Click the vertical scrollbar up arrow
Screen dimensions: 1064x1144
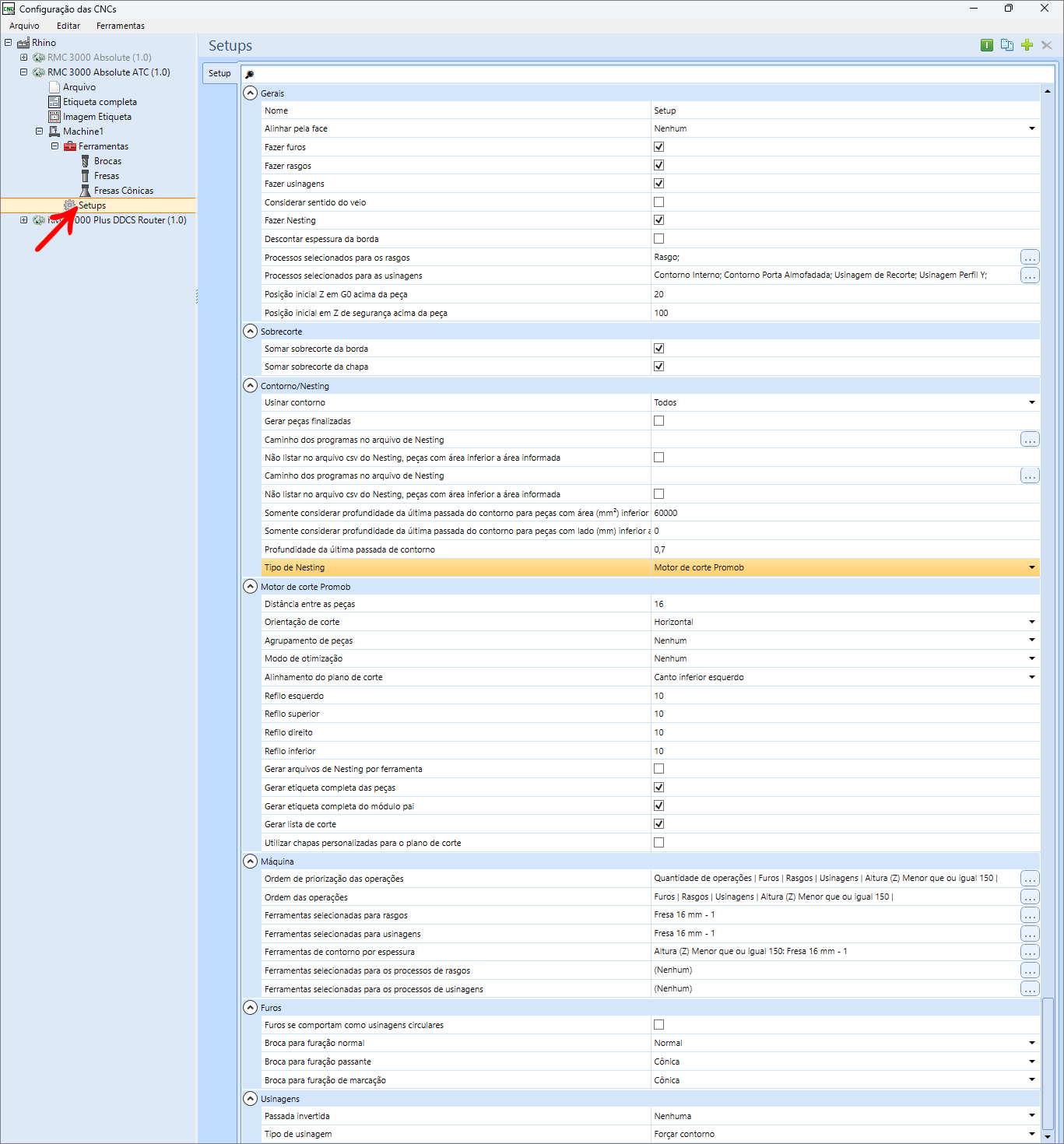click(x=1048, y=92)
